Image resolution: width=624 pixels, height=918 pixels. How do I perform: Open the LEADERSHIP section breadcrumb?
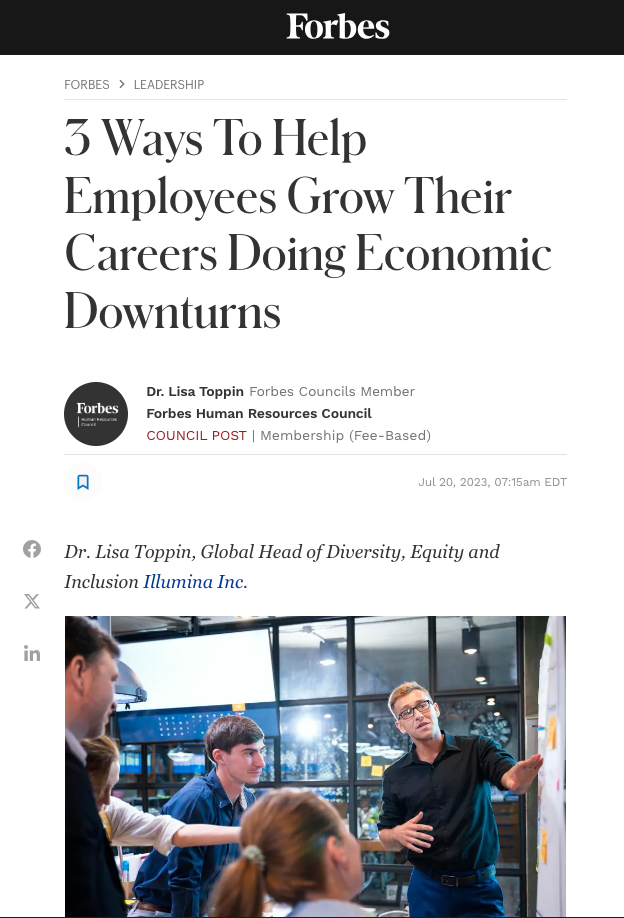(169, 85)
